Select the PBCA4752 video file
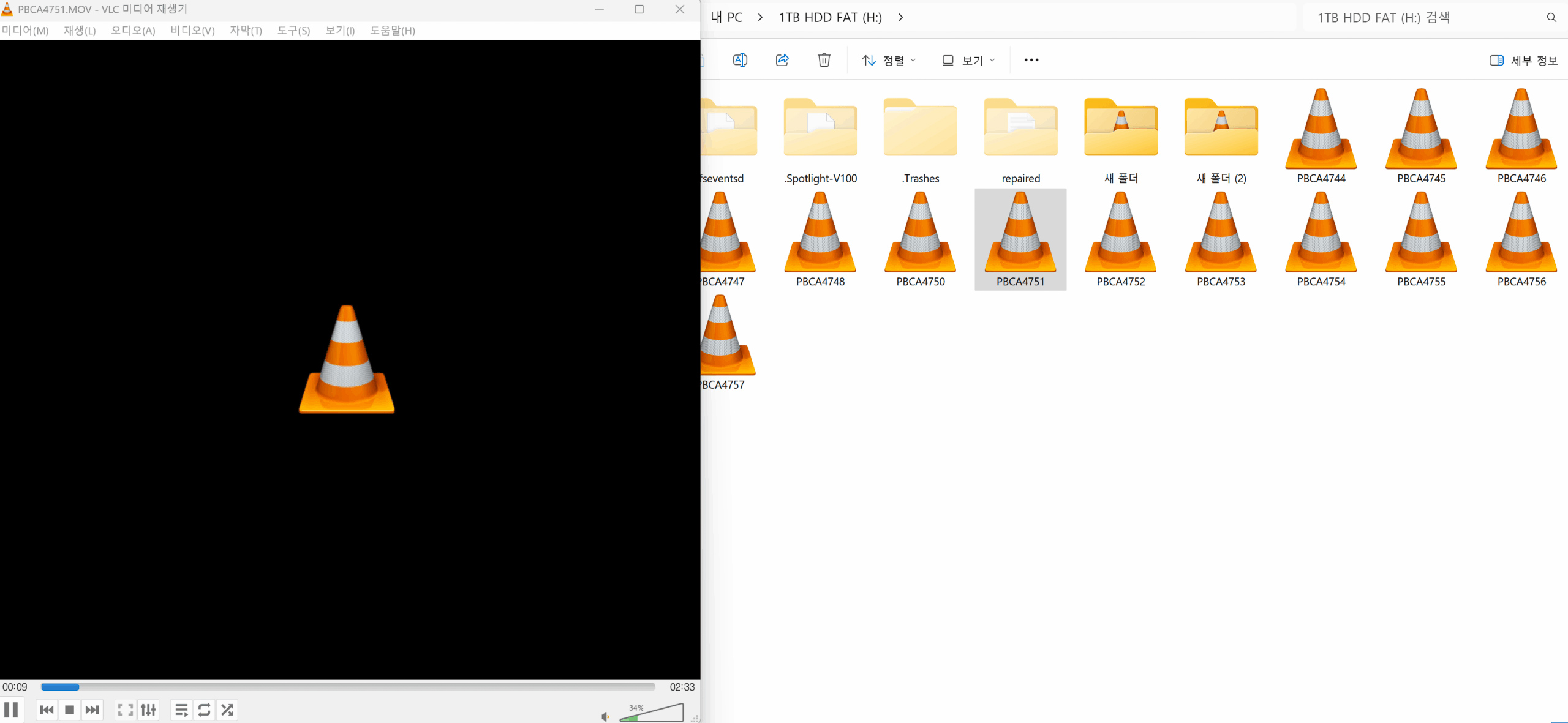Screen dimensions: 1568x723 click(x=1121, y=241)
